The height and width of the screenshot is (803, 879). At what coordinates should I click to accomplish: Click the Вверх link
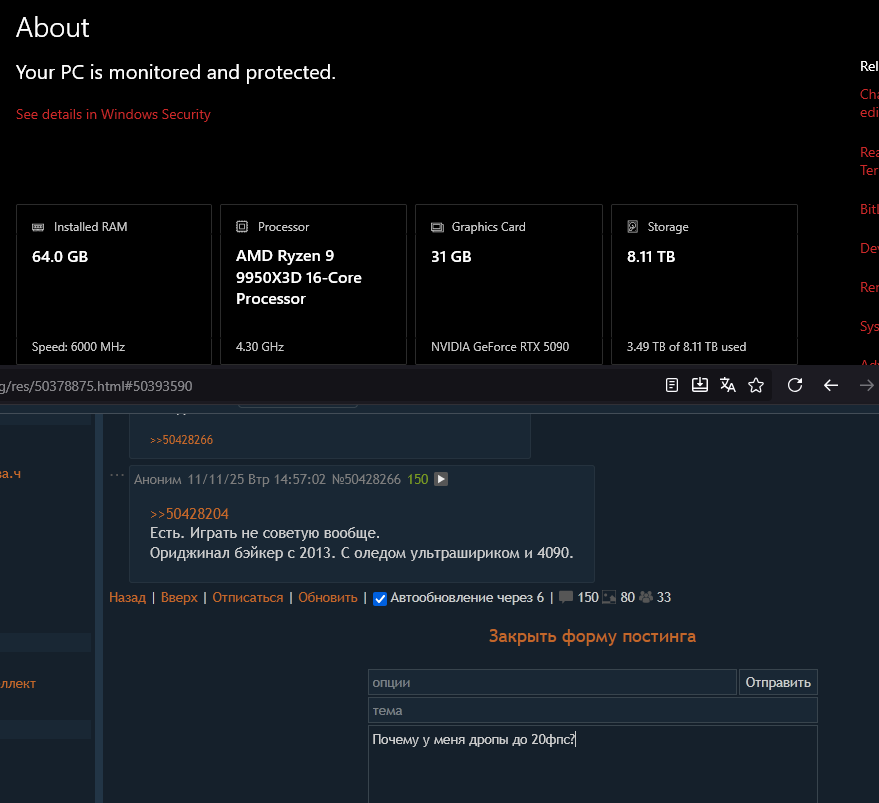[x=179, y=598]
